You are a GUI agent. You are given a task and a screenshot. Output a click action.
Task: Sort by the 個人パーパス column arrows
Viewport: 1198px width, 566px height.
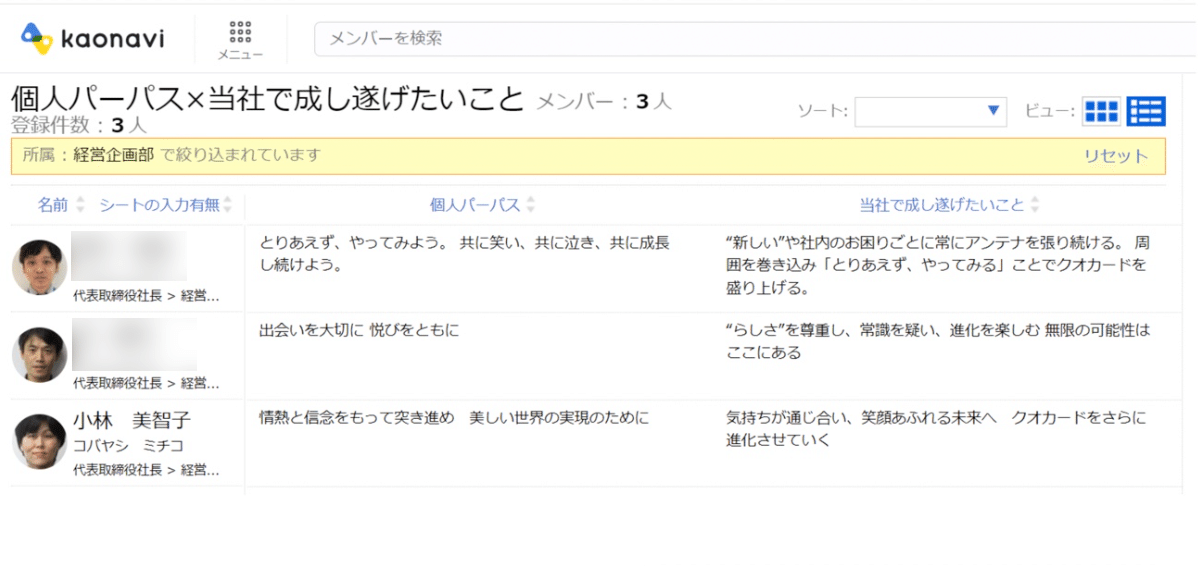coord(530,205)
